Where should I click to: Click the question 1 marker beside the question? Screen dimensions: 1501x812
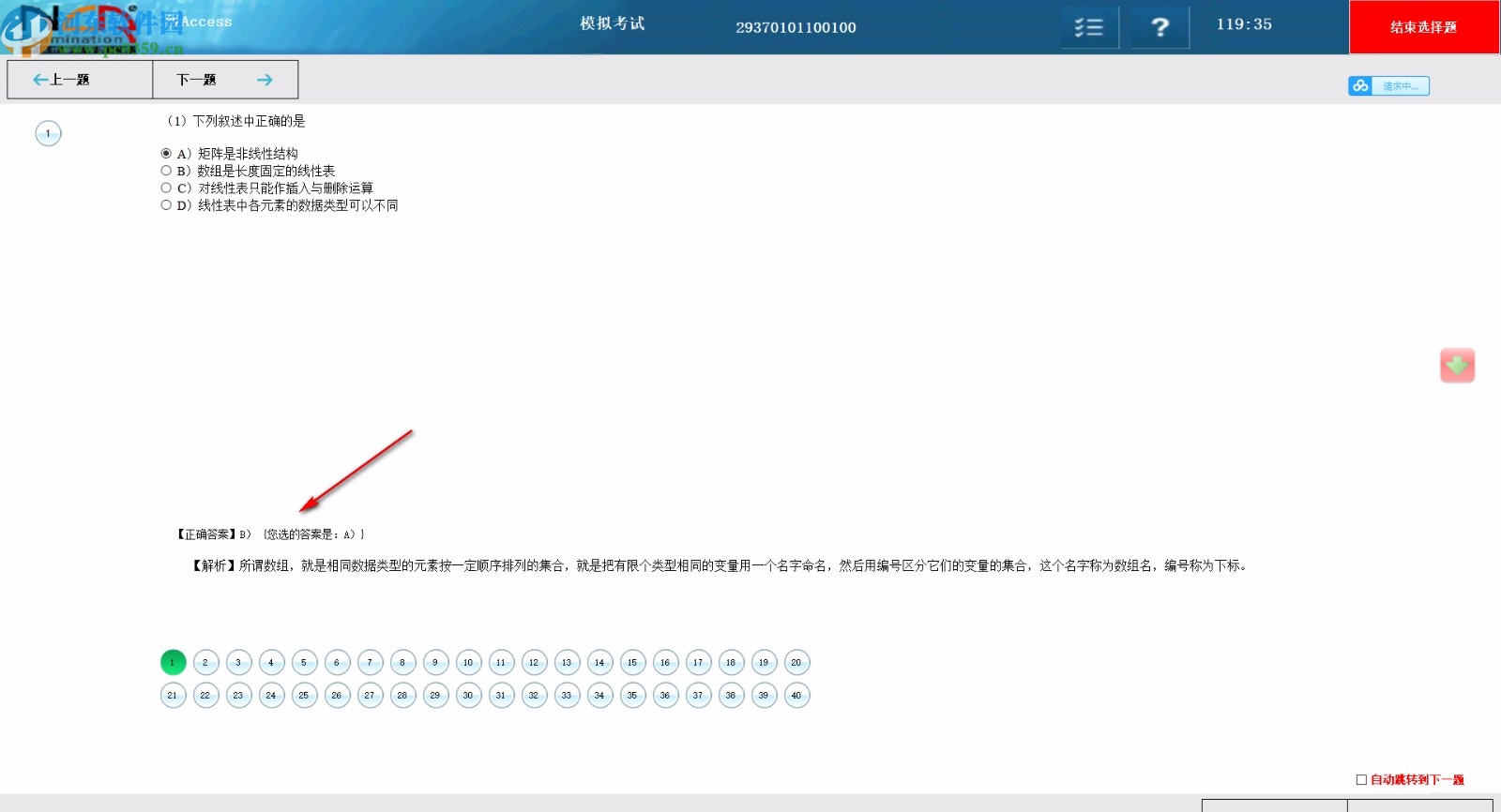point(48,134)
